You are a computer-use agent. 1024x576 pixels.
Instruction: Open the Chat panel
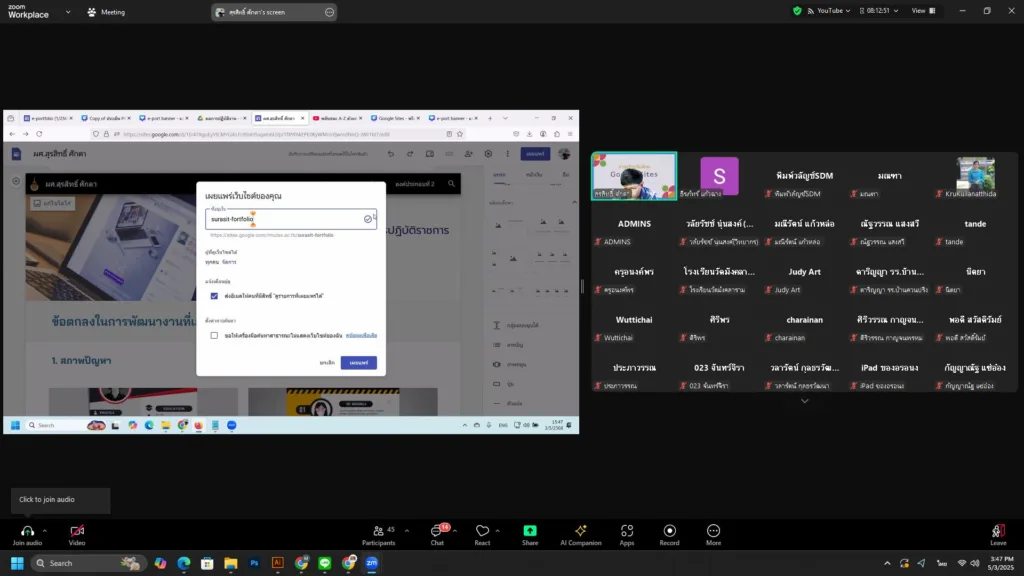[x=437, y=531]
